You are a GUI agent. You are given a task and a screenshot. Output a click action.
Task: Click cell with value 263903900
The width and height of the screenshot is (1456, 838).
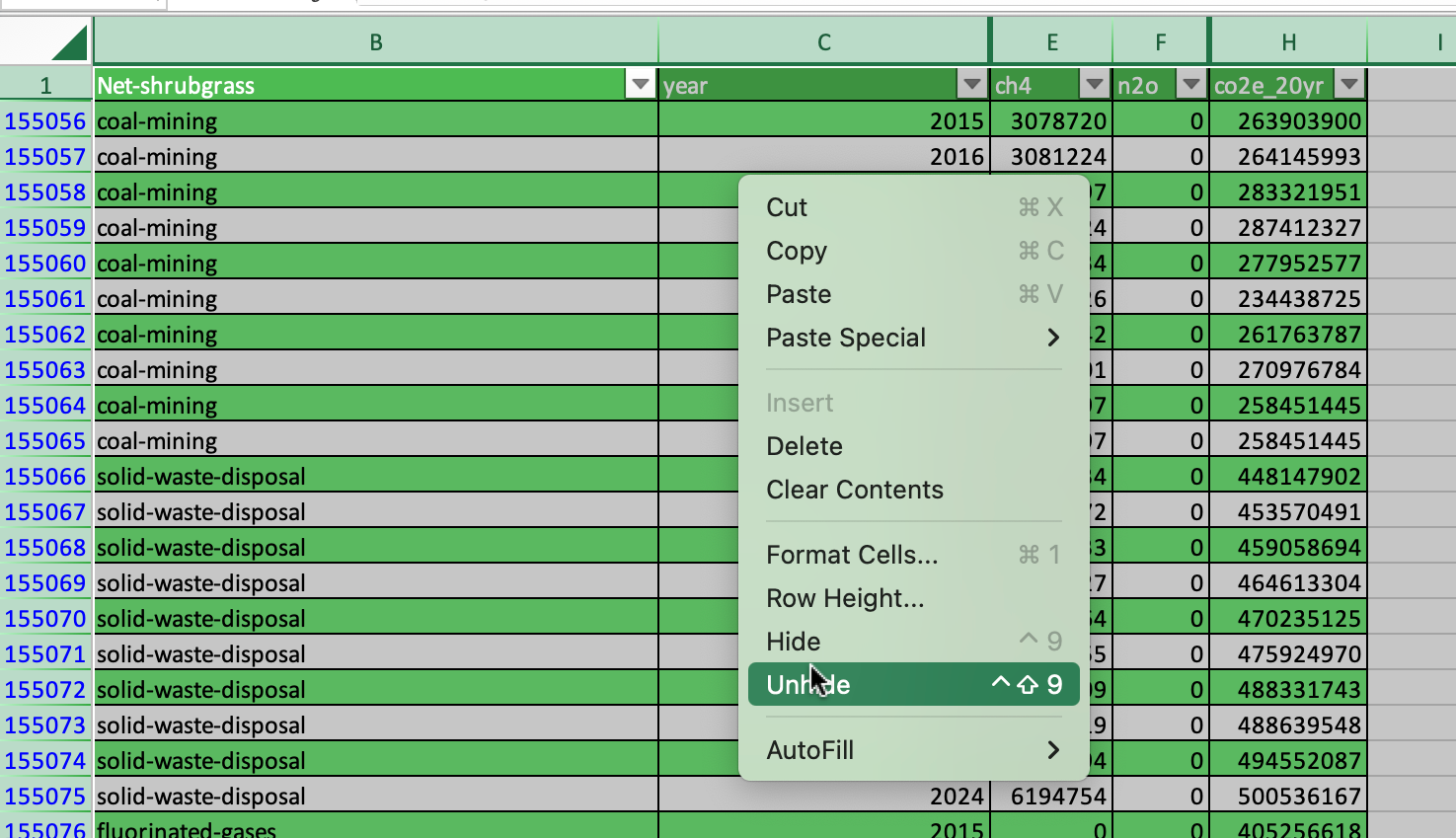click(x=1288, y=121)
